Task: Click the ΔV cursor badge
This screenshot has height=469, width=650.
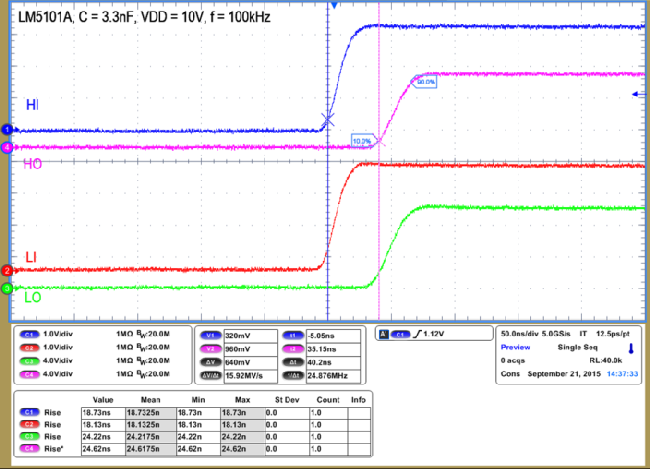Action: [211, 362]
